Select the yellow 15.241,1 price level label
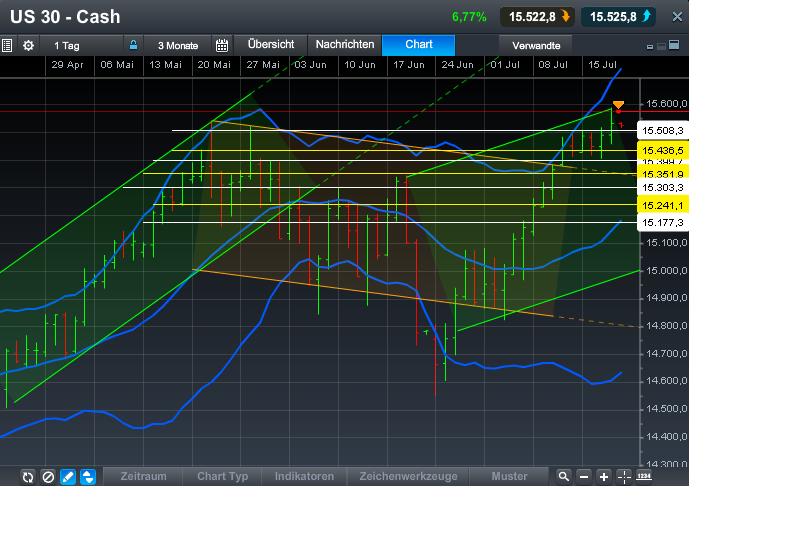The height and width of the screenshot is (550, 800). click(x=663, y=205)
